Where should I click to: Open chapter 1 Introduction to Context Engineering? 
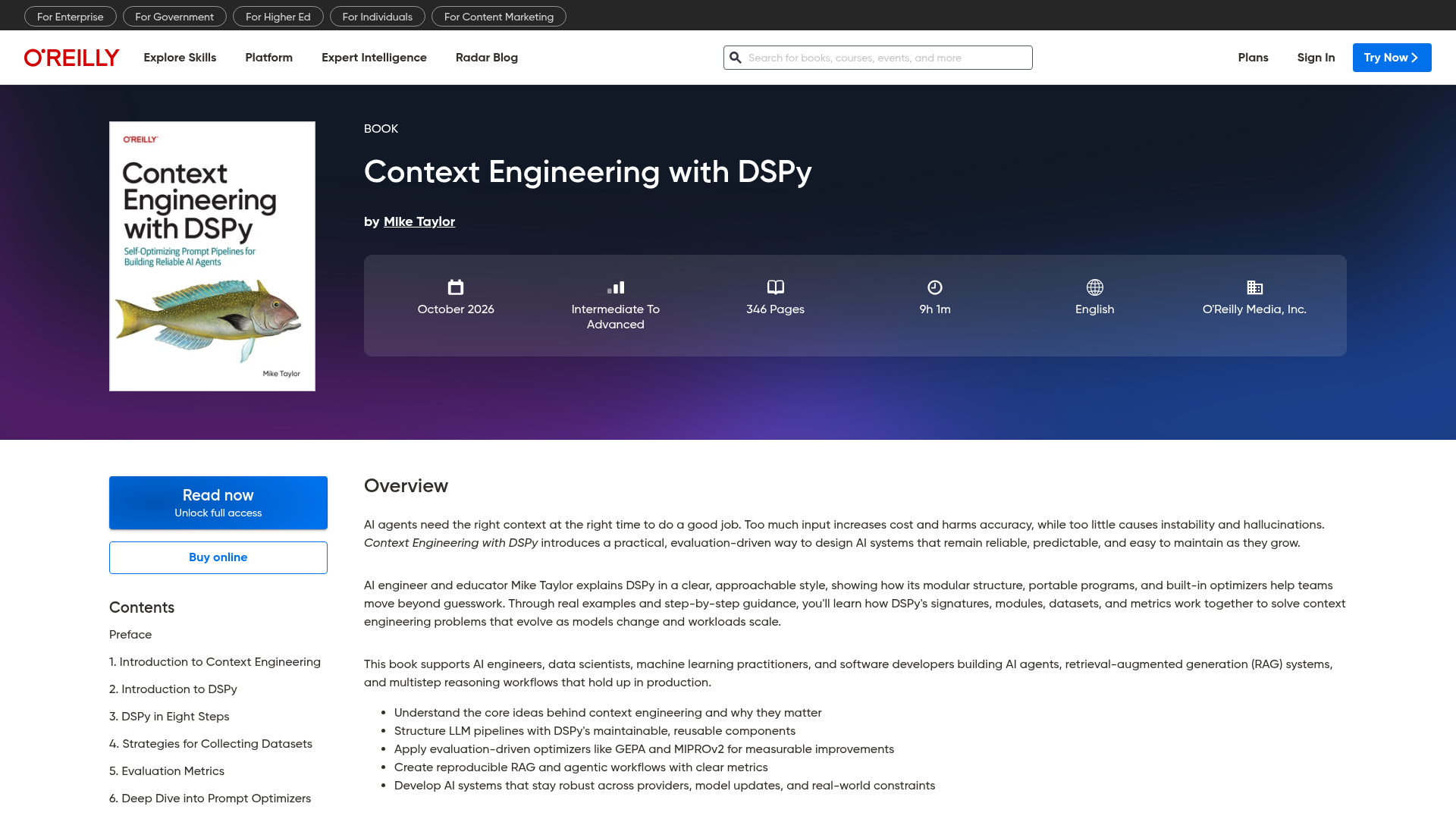[215, 662]
